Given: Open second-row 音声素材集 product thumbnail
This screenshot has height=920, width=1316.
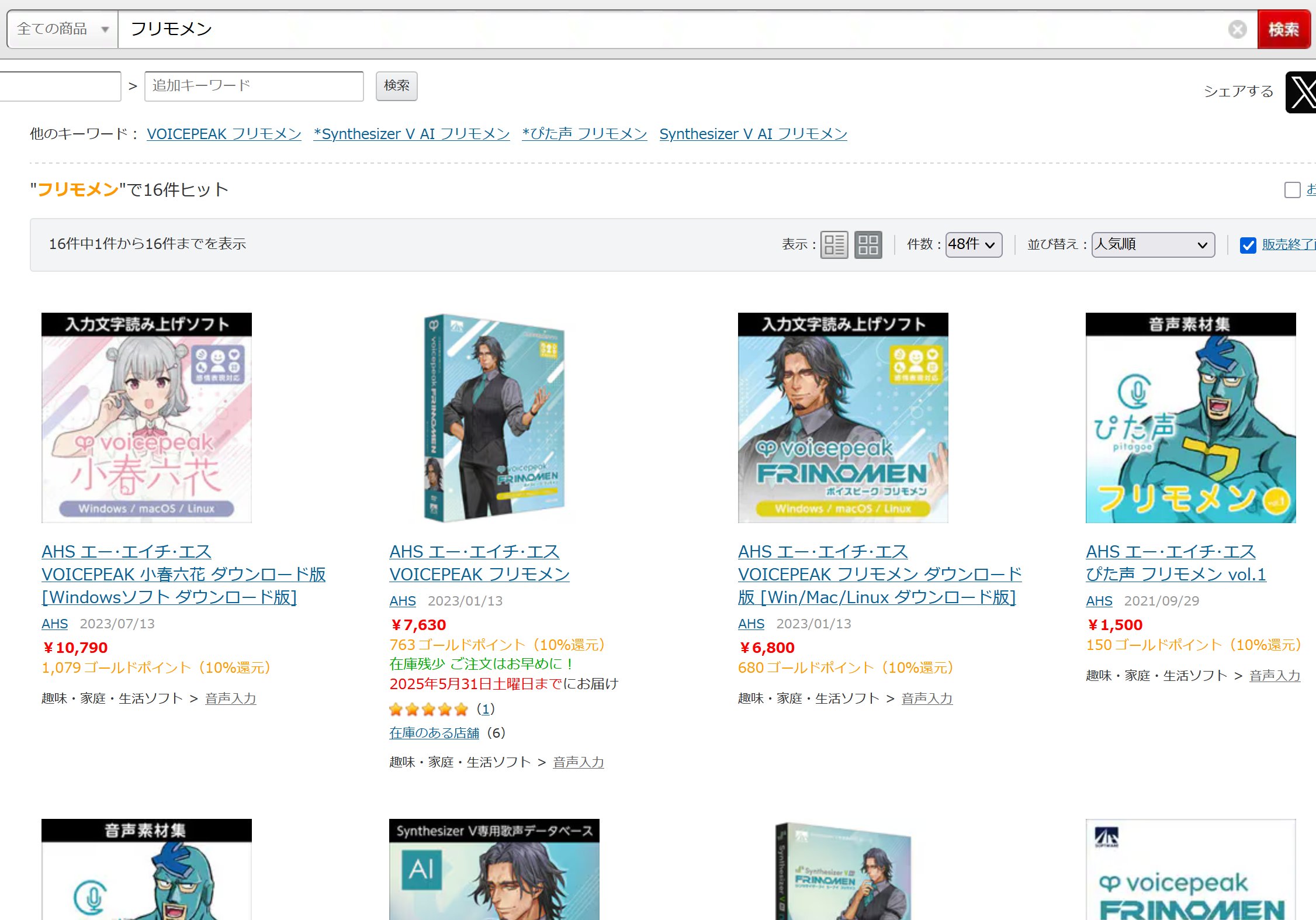Looking at the screenshot, I should click(147, 869).
